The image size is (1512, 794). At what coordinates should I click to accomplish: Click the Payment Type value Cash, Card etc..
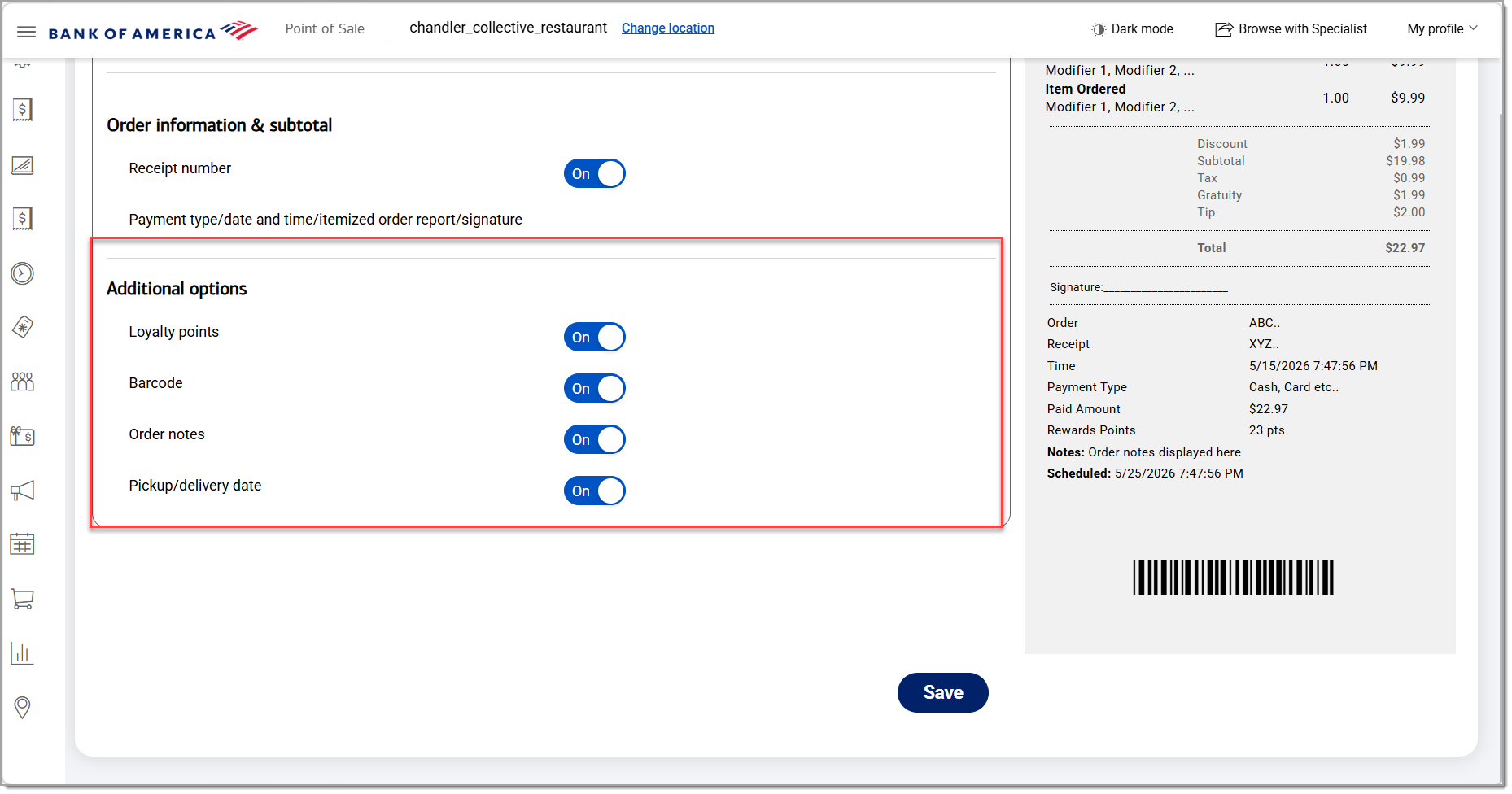click(1294, 387)
